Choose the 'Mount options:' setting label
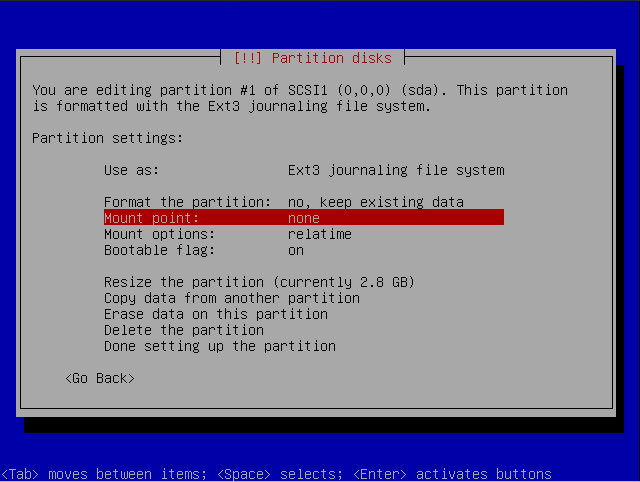This screenshot has height=482, width=640. [x=159, y=234]
